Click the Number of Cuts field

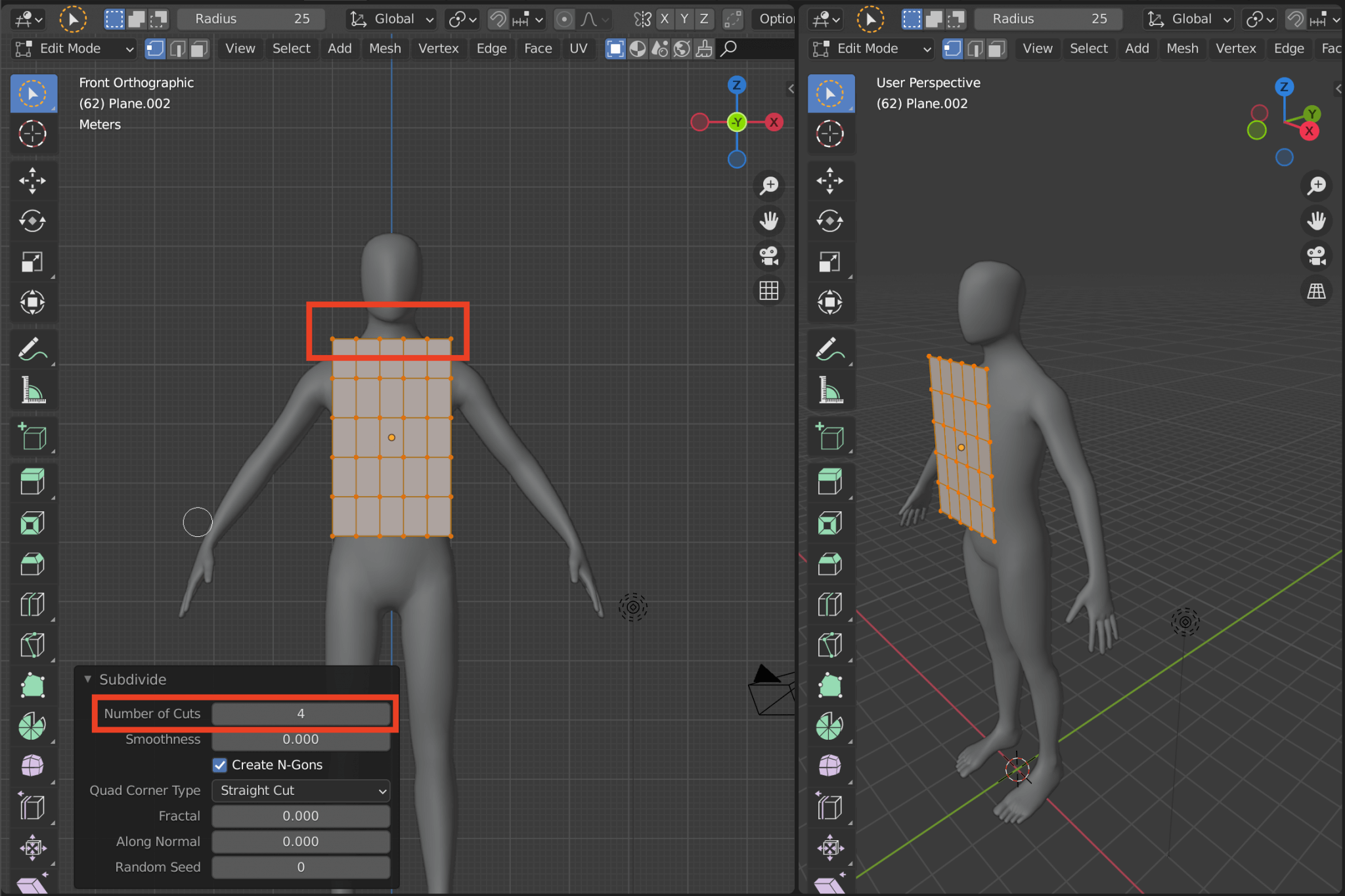[x=300, y=714]
